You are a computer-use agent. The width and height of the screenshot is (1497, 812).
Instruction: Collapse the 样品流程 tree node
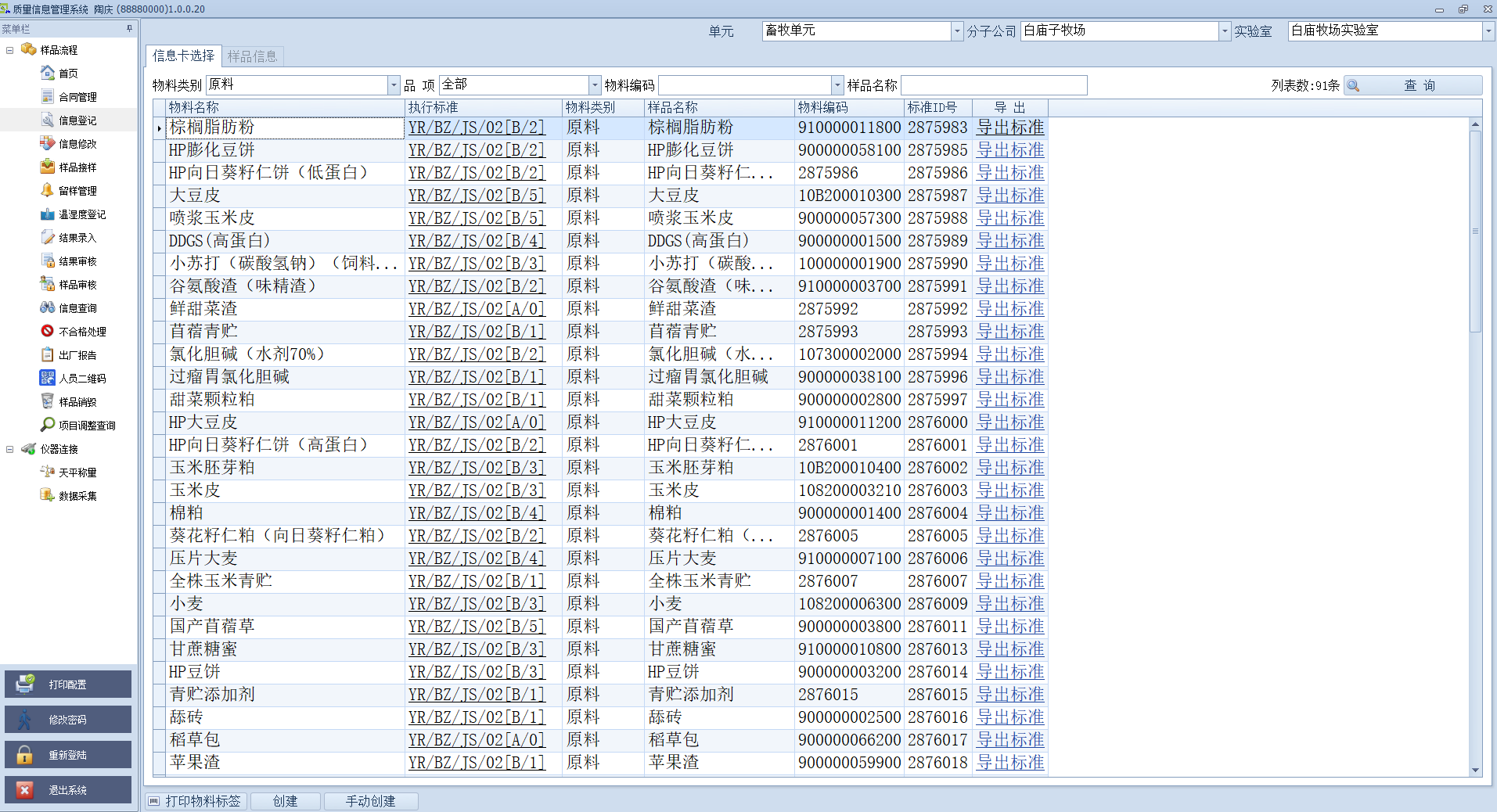tap(10, 50)
